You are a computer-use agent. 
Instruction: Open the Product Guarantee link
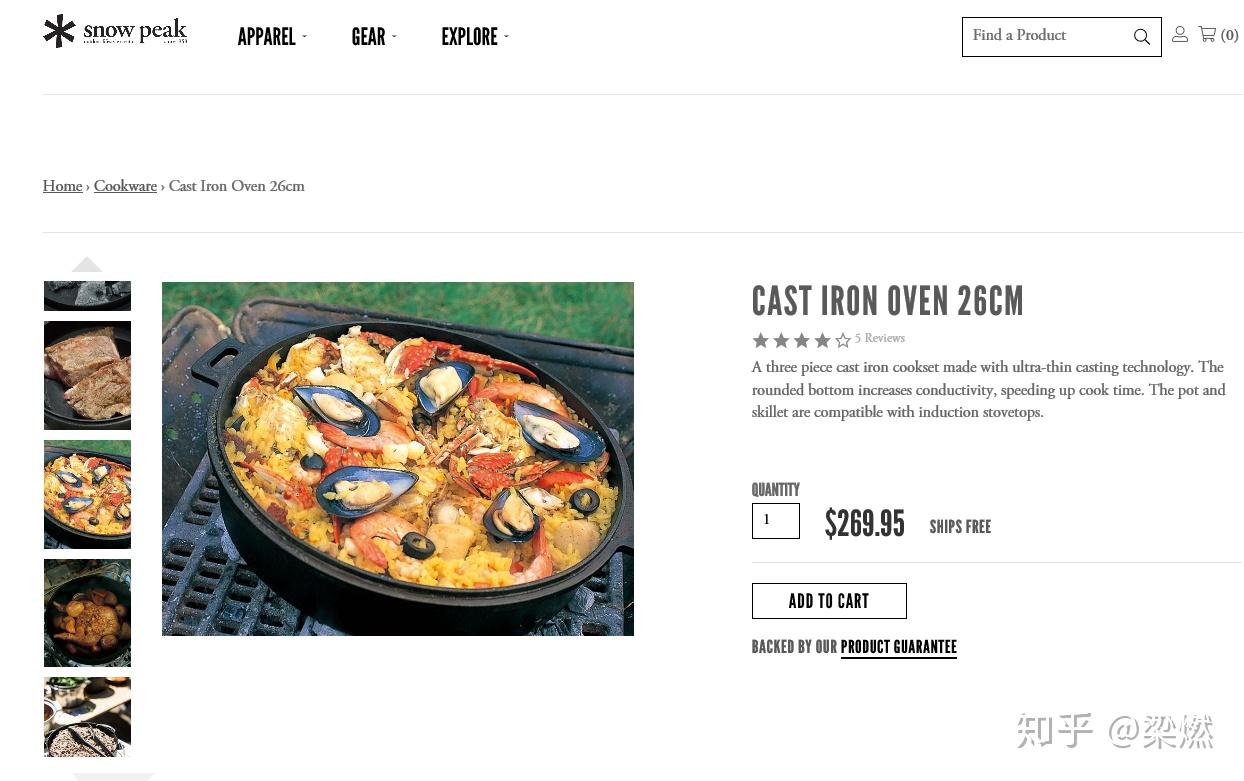(x=898, y=647)
